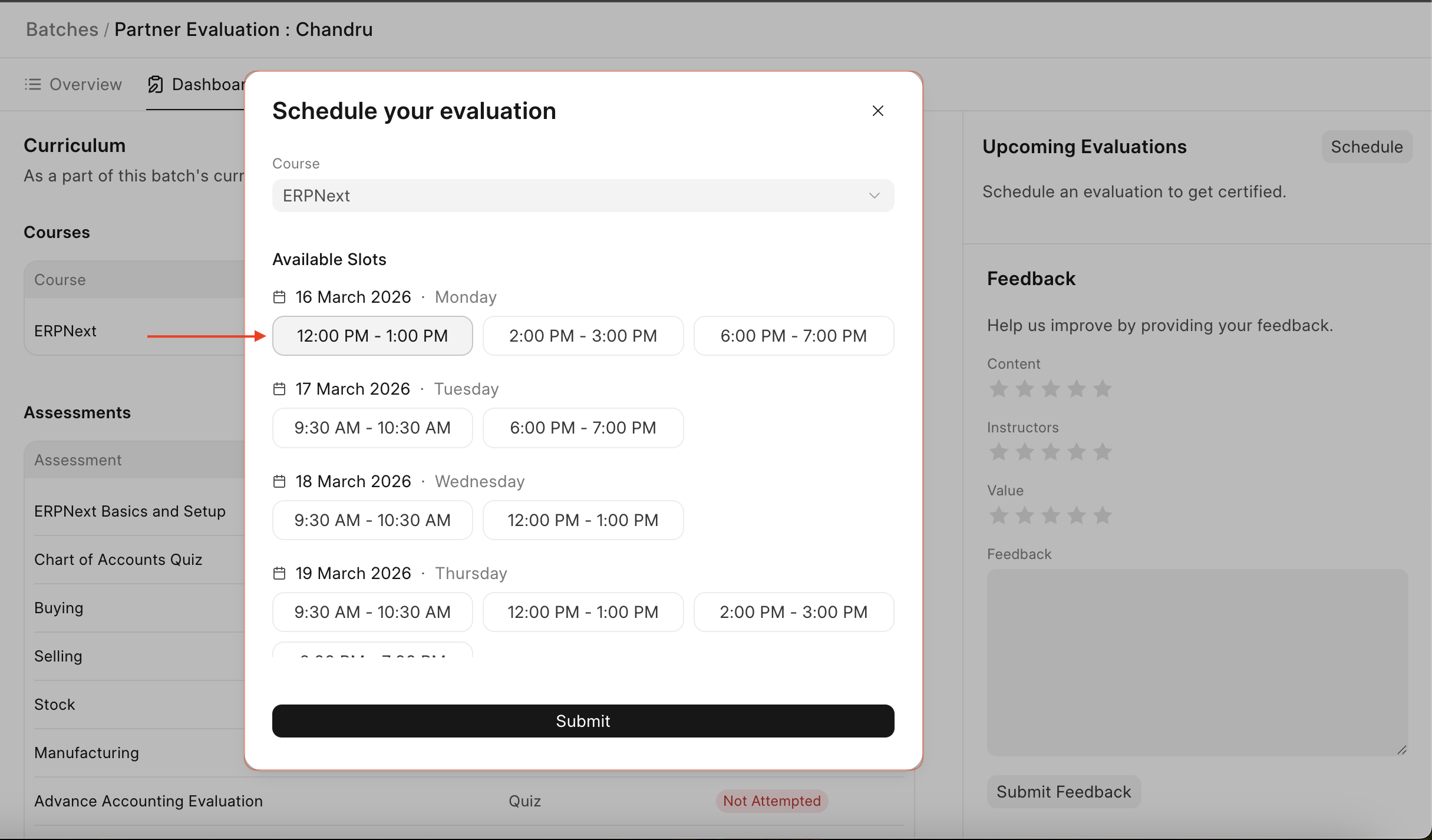This screenshot has width=1432, height=840.
Task: Click the chevron arrow of Course select
Action: click(x=874, y=196)
